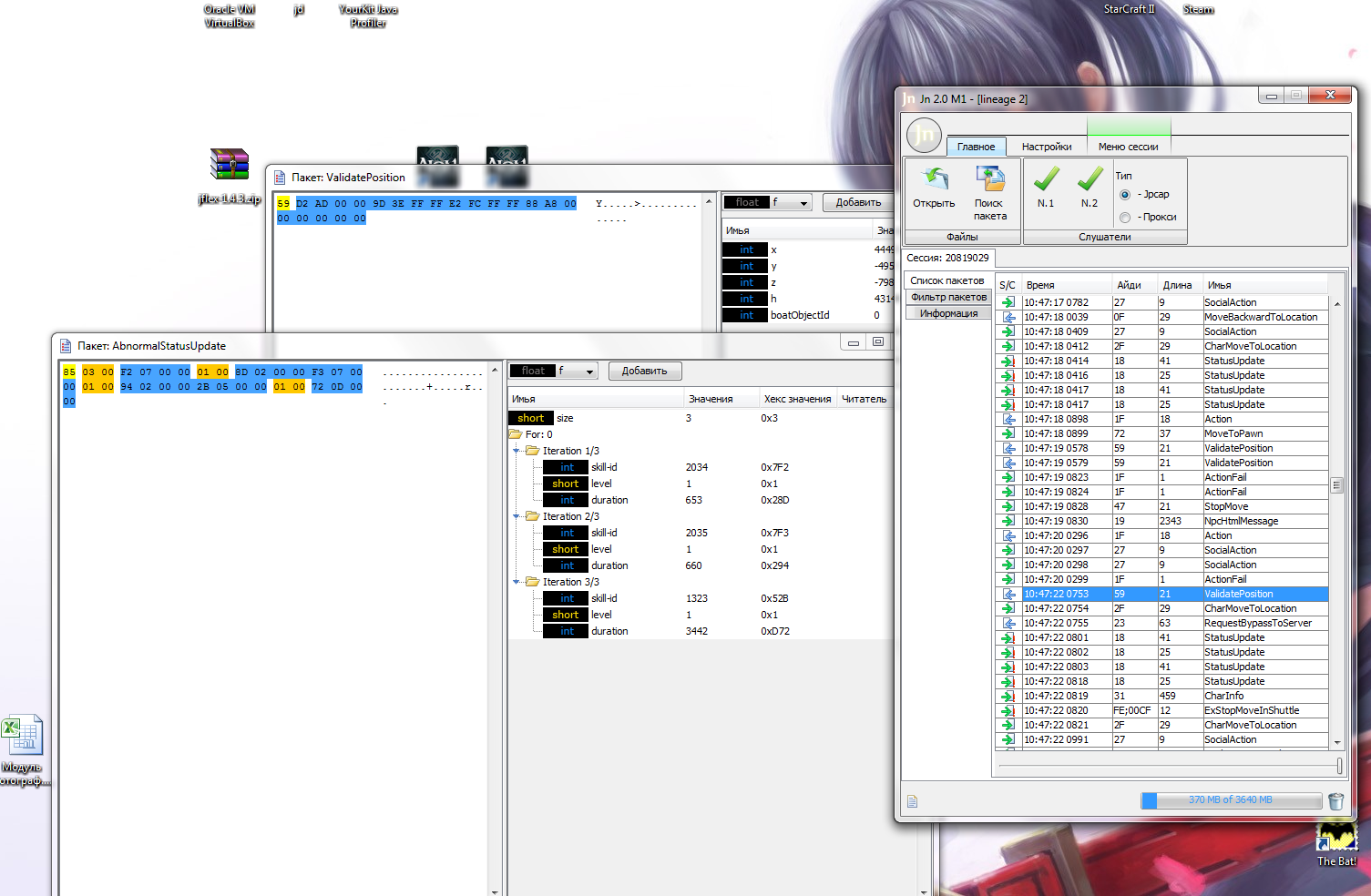
Task: Click the Сессия: 20819029 tab
Action: [x=947, y=258]
